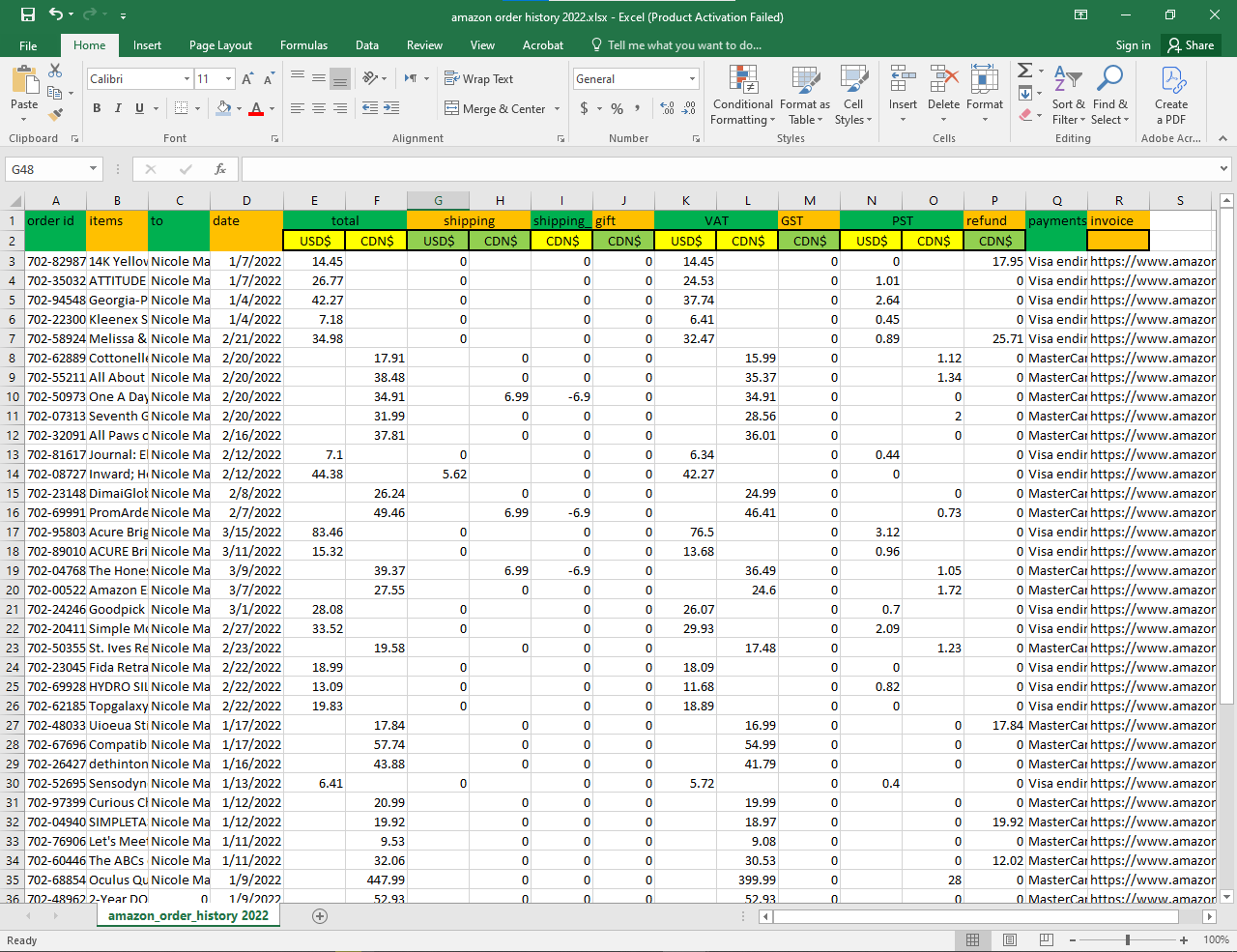The width and height of the screenshot is (1237, 952).
Task: Click the Format Painter brush icon
Action: pos(55,114)
